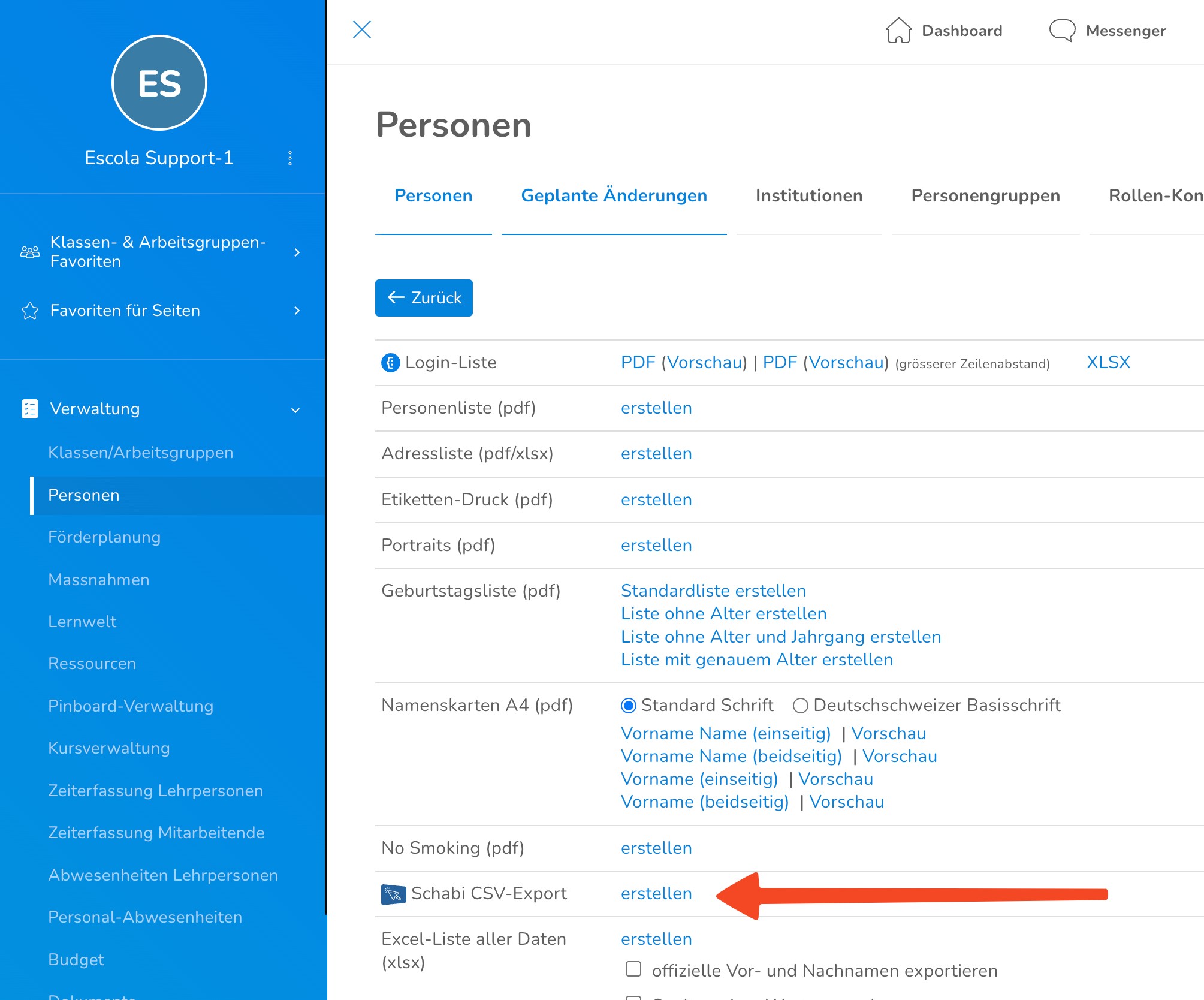
Task: Open the three-dot menu beside Escola Support-1
Action: (x=290, y=158)
